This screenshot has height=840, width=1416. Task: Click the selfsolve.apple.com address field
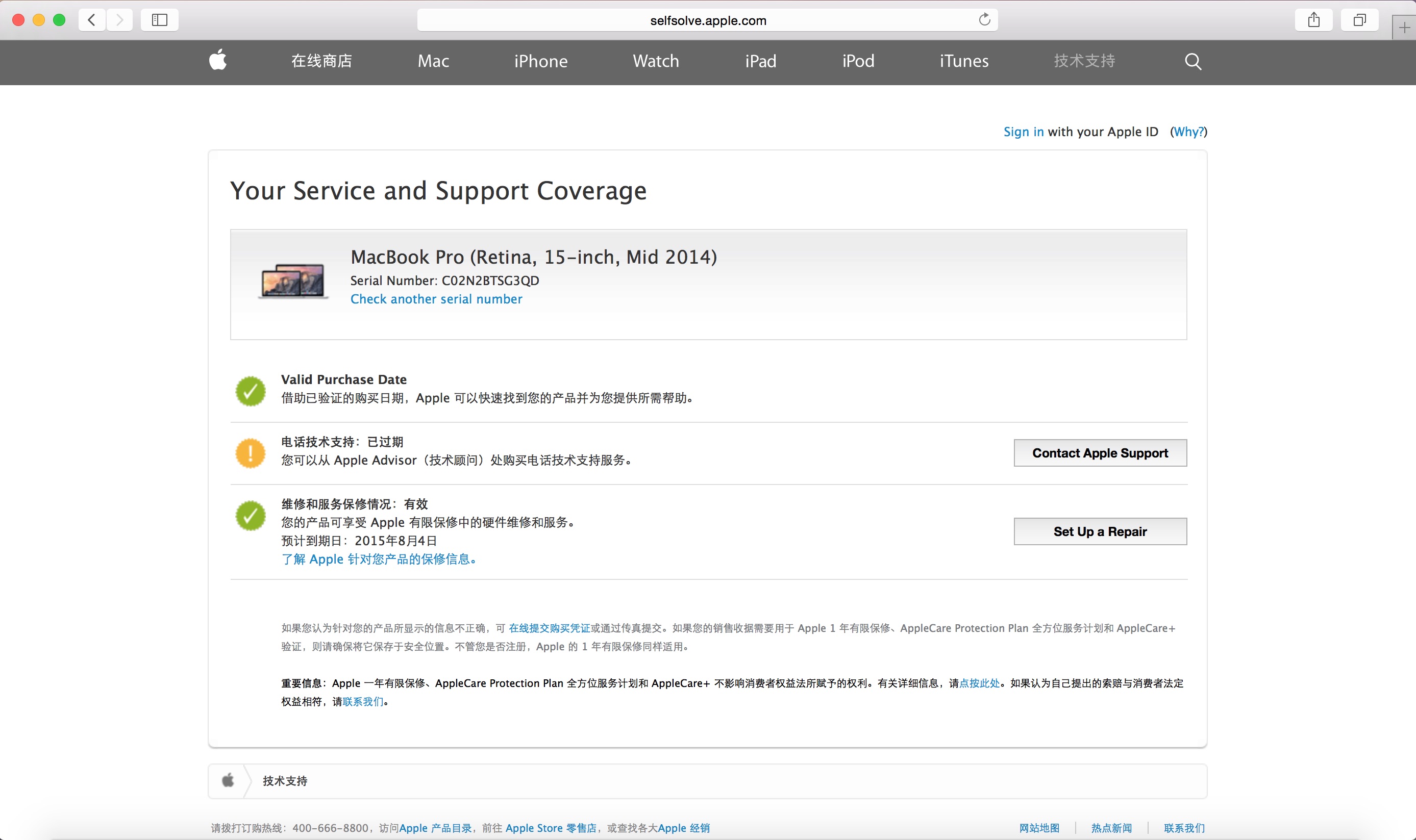(x=708, y=20)
